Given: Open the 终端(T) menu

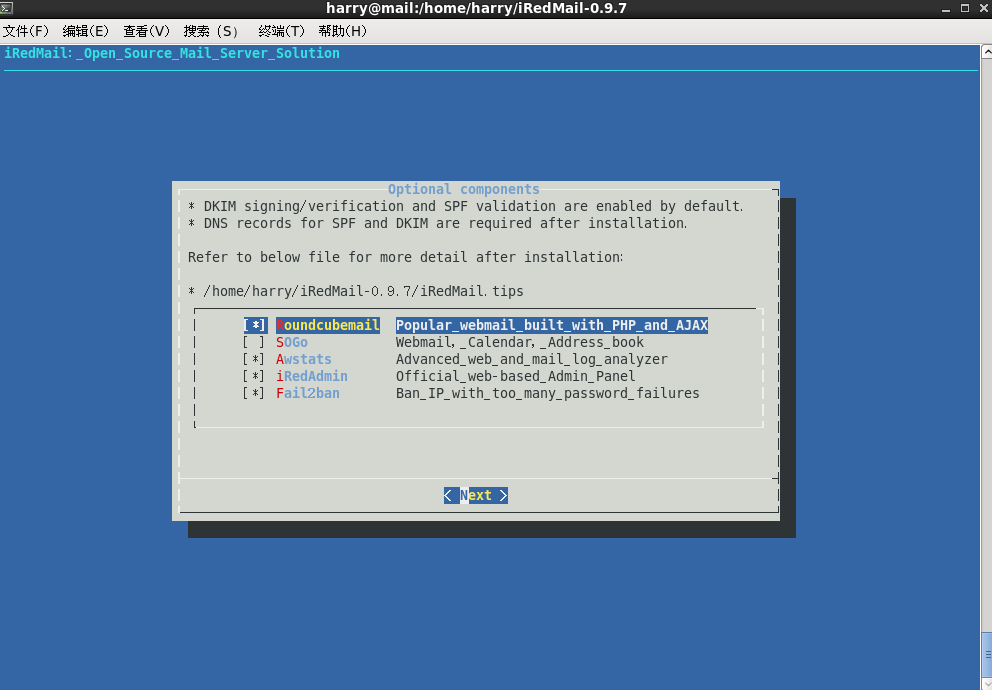Looking at the screenshot, I should click(x=282, y=31).
